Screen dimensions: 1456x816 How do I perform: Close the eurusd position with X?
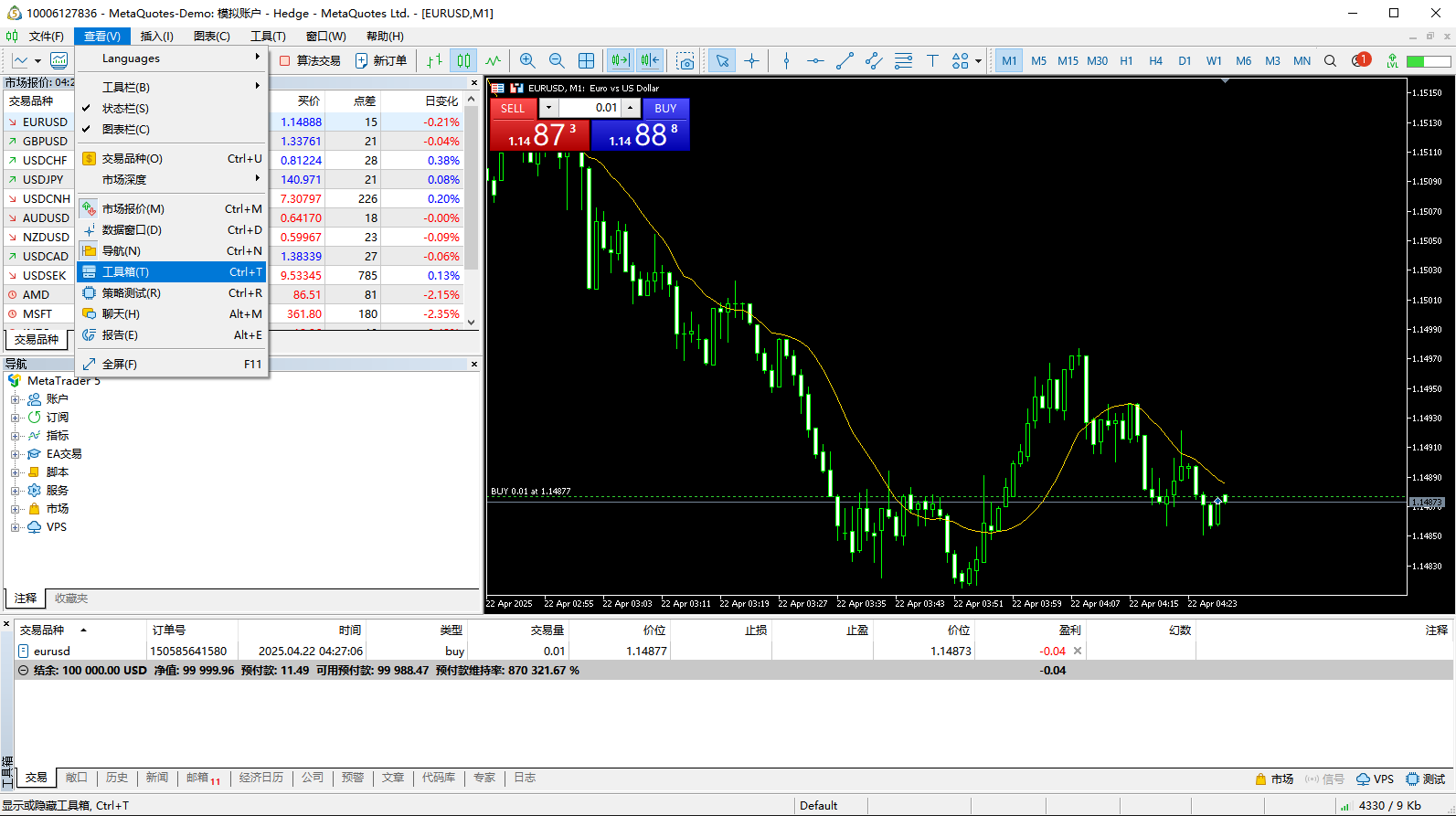click(1078, 651)
